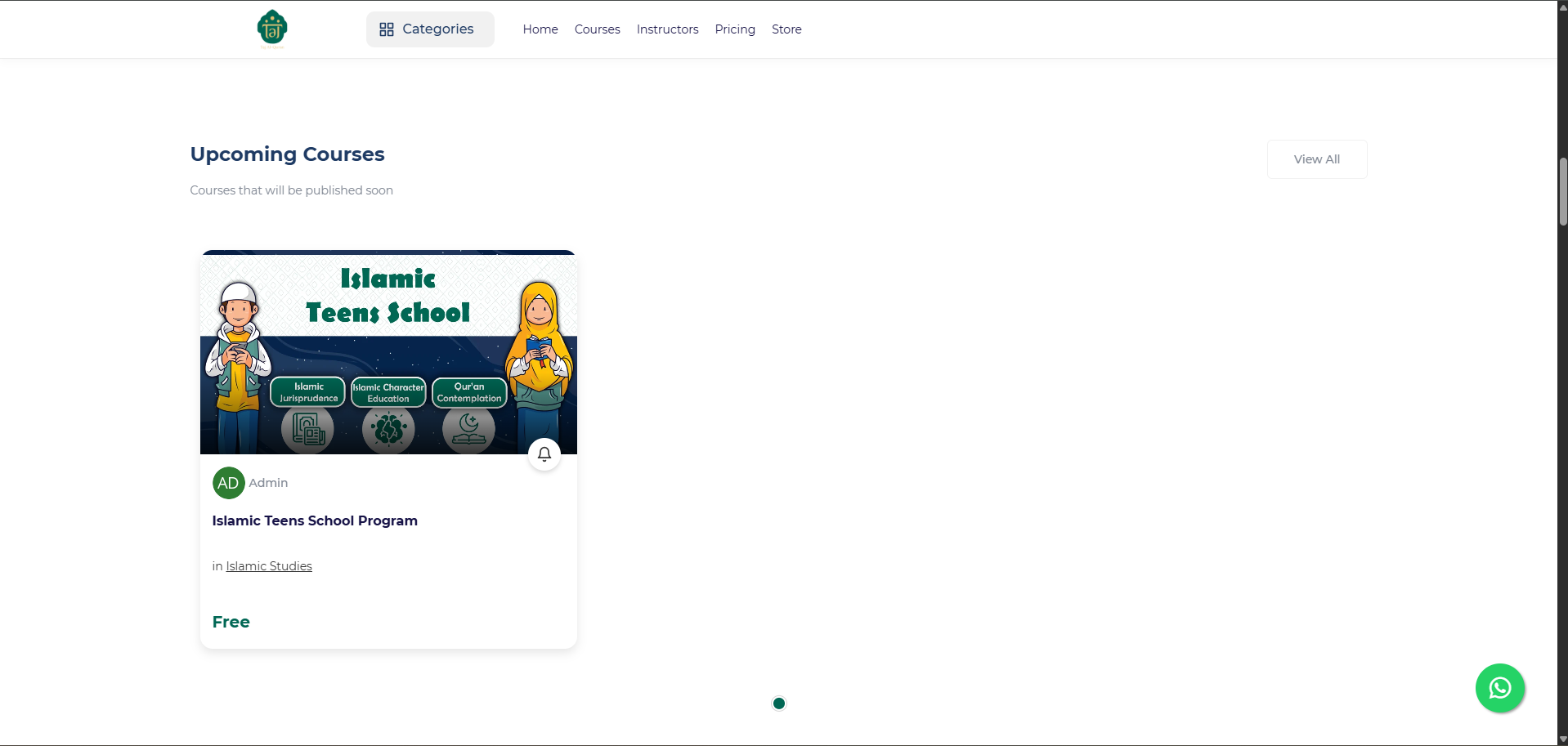Click the grid icon beside Categories
This screenshot has width=1568, height=746.
pyautogui.click(x=387, y=29)
